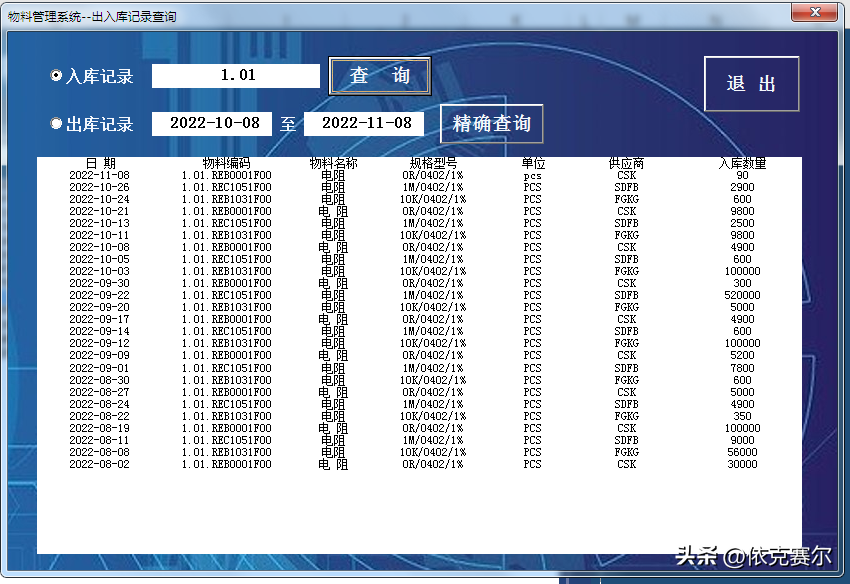Click supplier SDFB in the 2022-10-13 row

tap(626, 223)
